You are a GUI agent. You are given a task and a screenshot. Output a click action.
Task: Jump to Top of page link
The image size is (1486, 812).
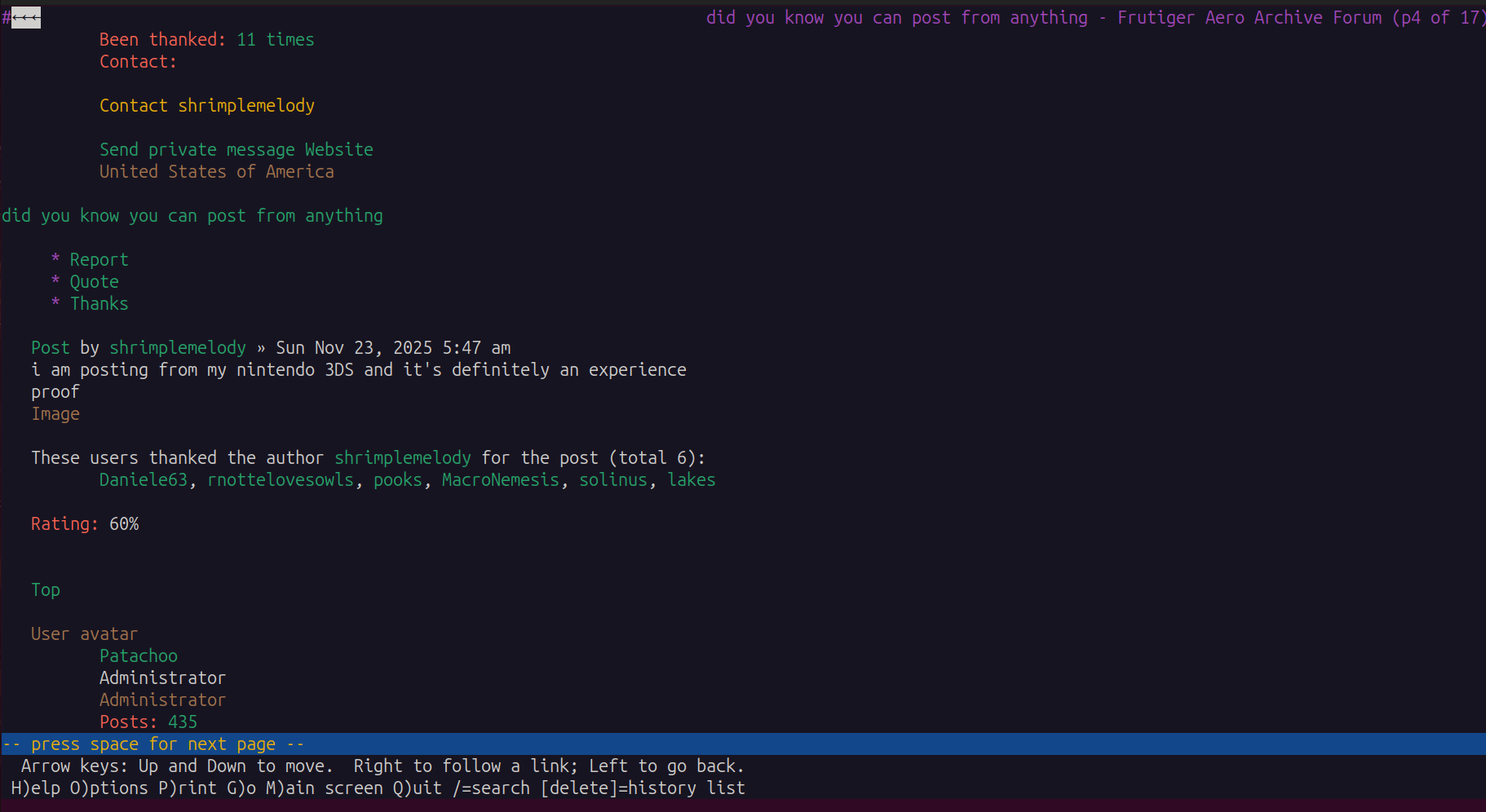pyautogui.click(x=46, y=590)
